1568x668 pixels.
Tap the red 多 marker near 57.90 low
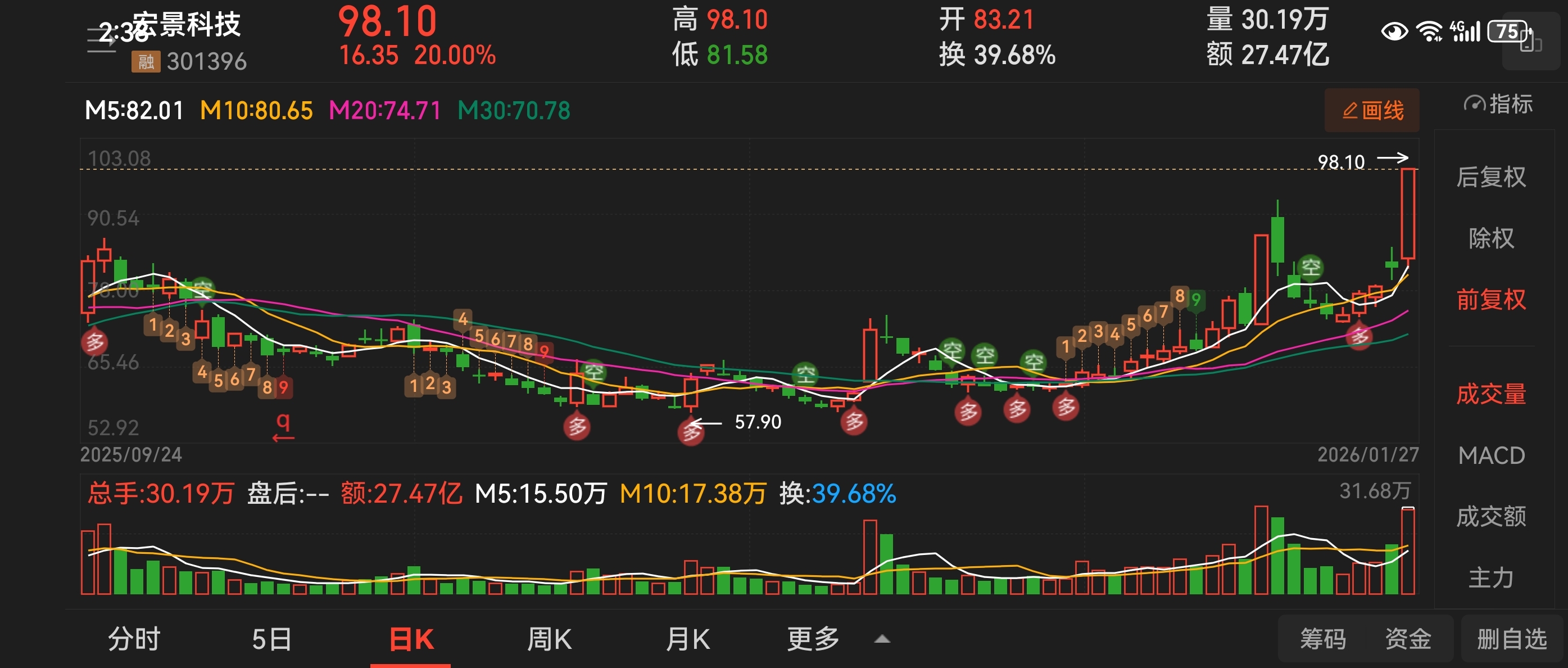690,432
